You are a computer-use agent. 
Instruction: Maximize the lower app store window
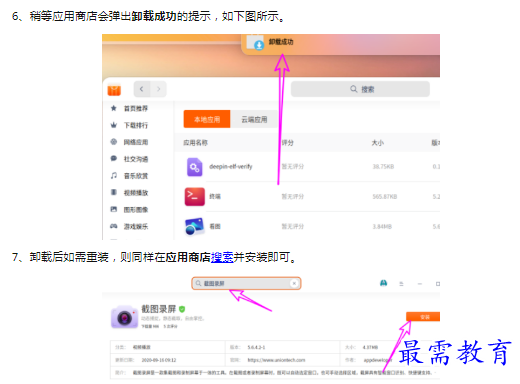(438, 284)
